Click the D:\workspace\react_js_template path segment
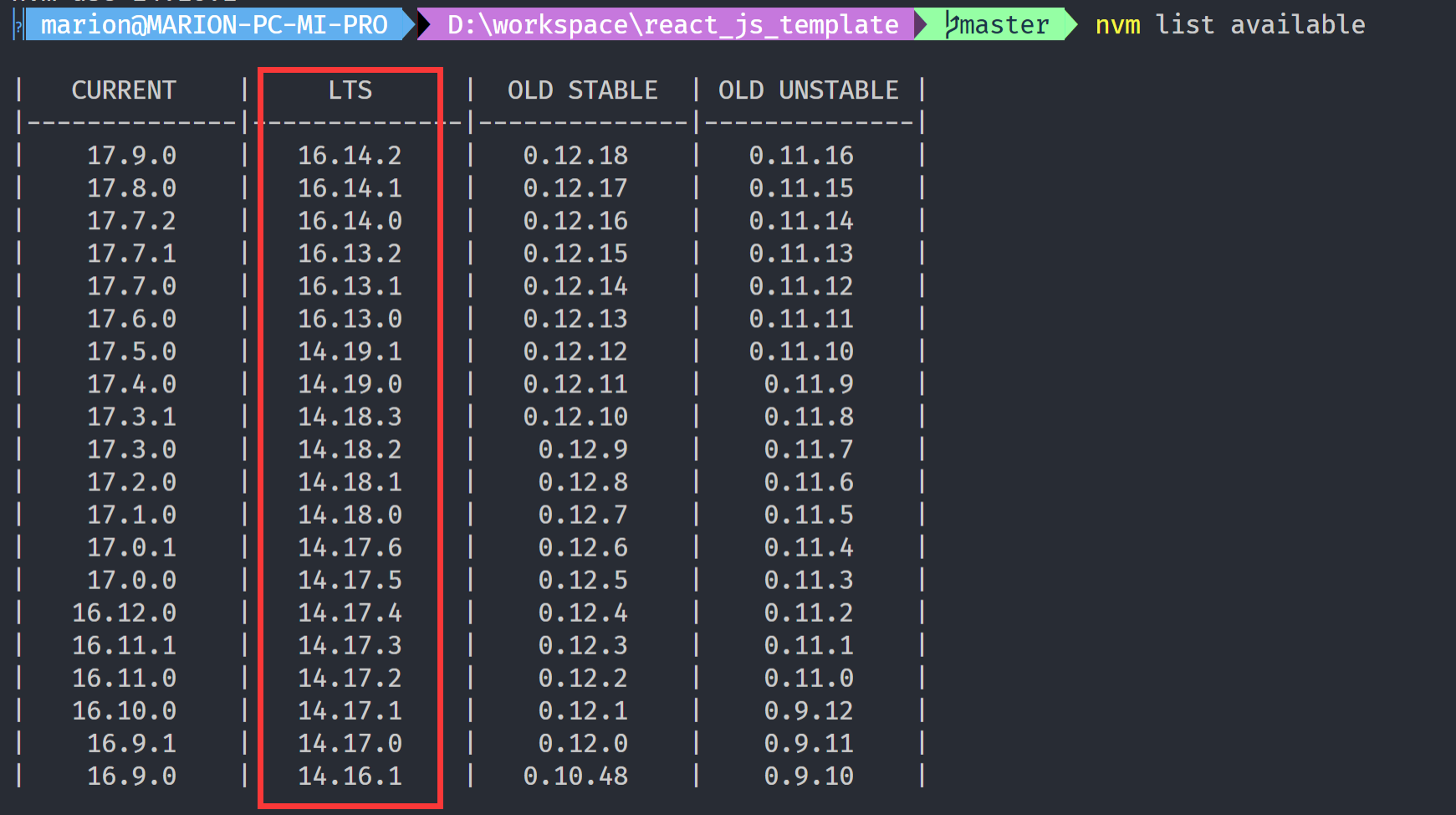This screenshot has width=1456, height=815. click(x=672, y=25)
